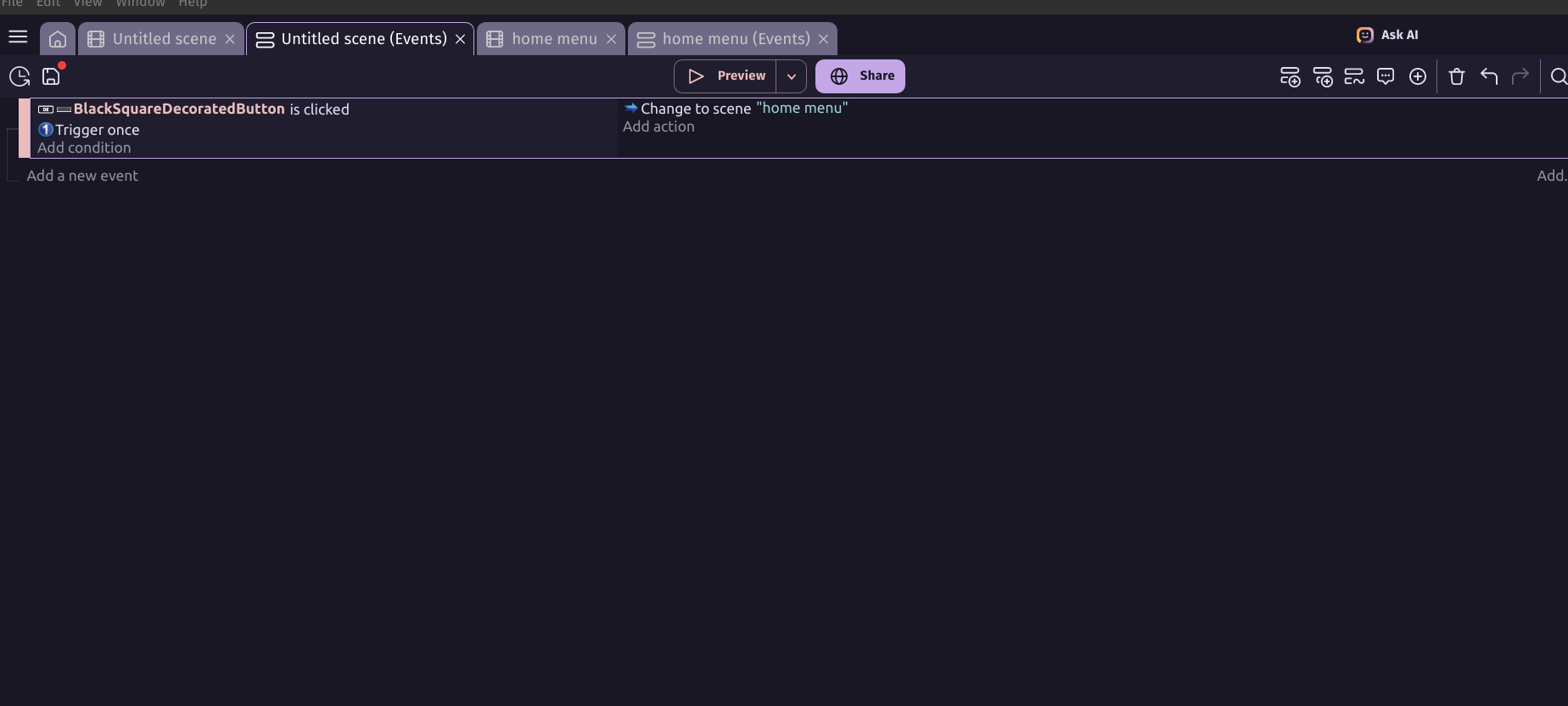Go to the Home tab icon

point(58,39)
